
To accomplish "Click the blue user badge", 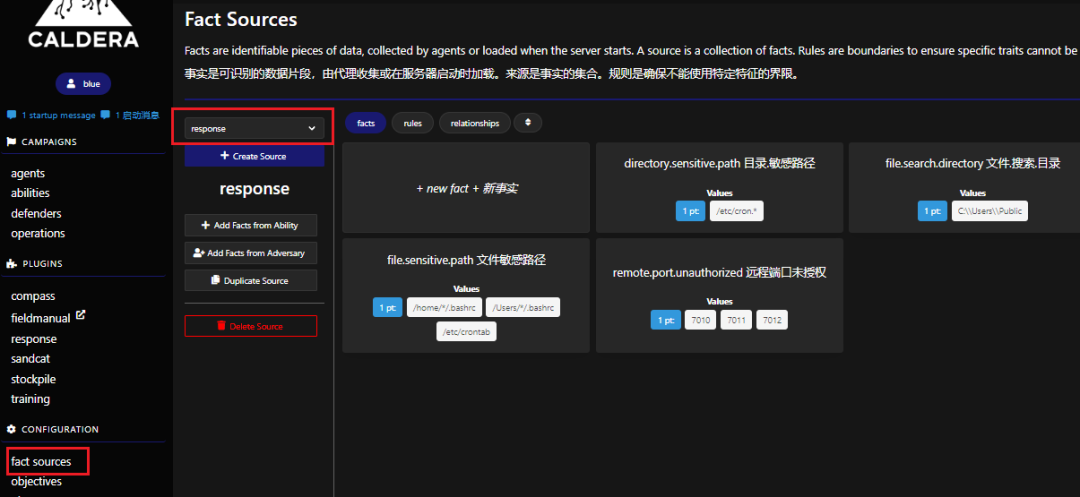I will point(83,84).
